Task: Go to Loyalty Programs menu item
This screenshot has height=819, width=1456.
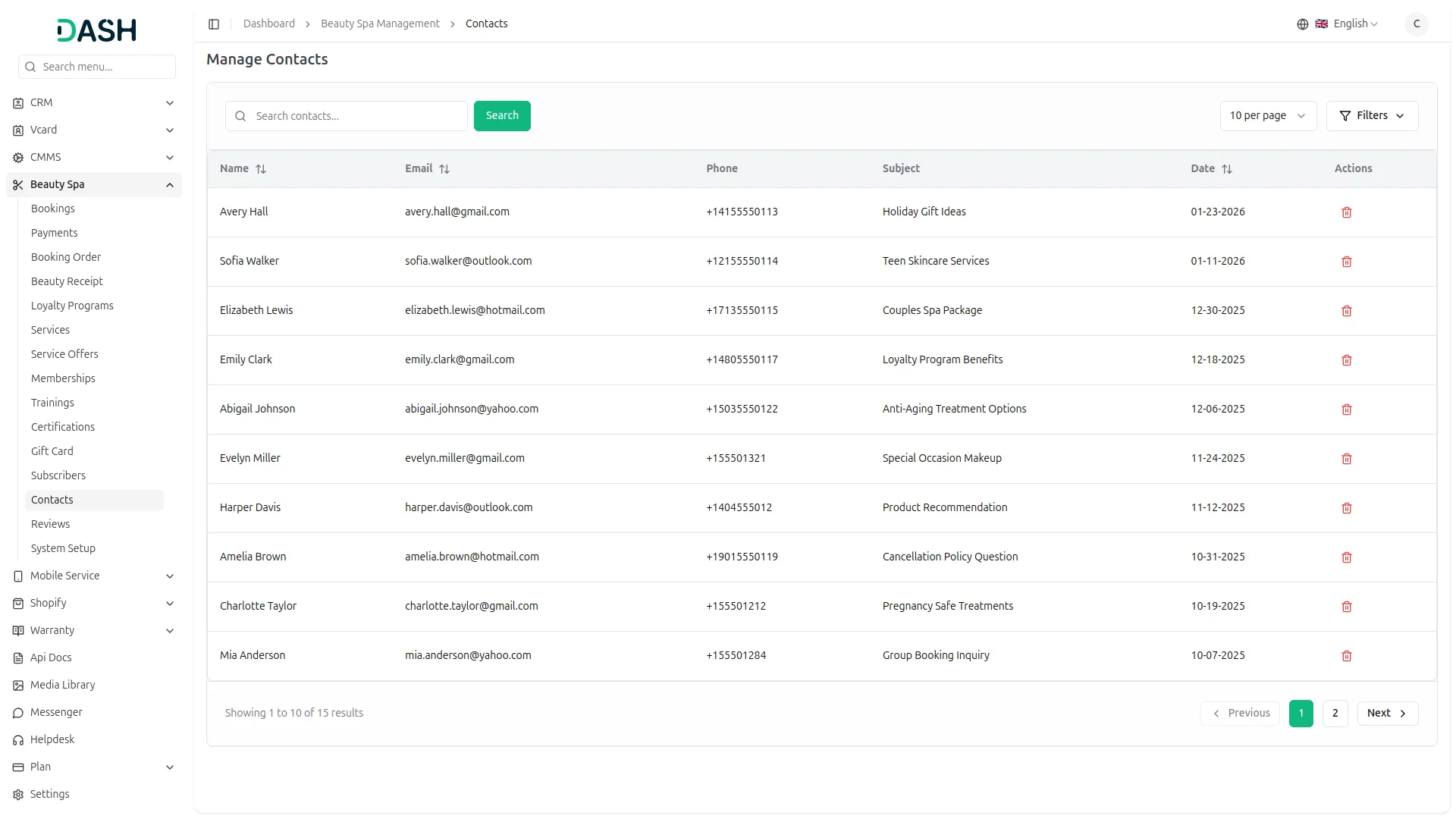Action: [72, 306]
